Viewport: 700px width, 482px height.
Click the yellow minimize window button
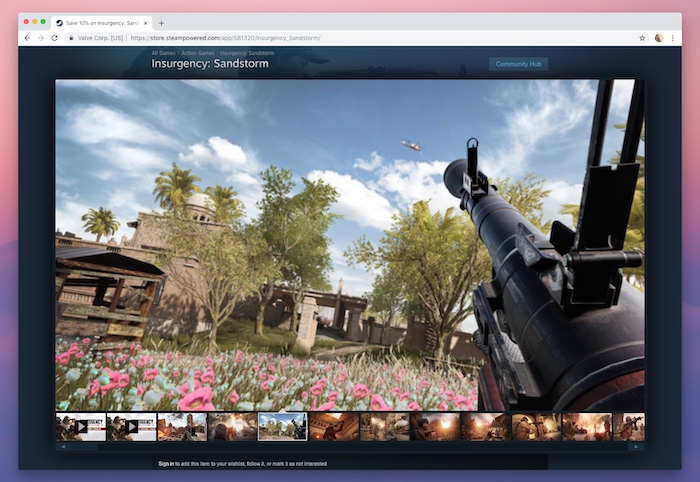[35, 22]
